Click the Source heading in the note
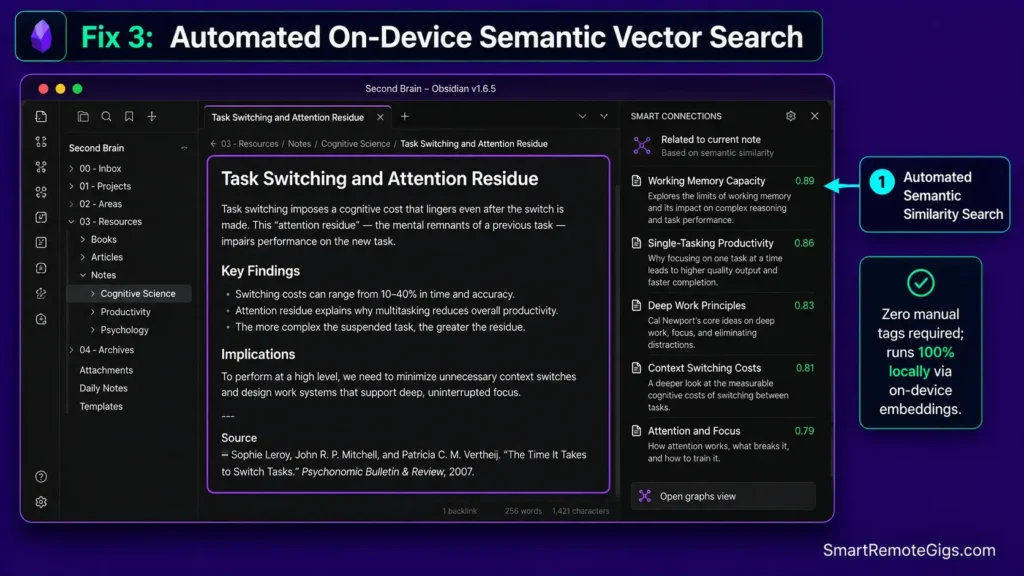Viewport: 1024px width, 576px height. [239, 438]
